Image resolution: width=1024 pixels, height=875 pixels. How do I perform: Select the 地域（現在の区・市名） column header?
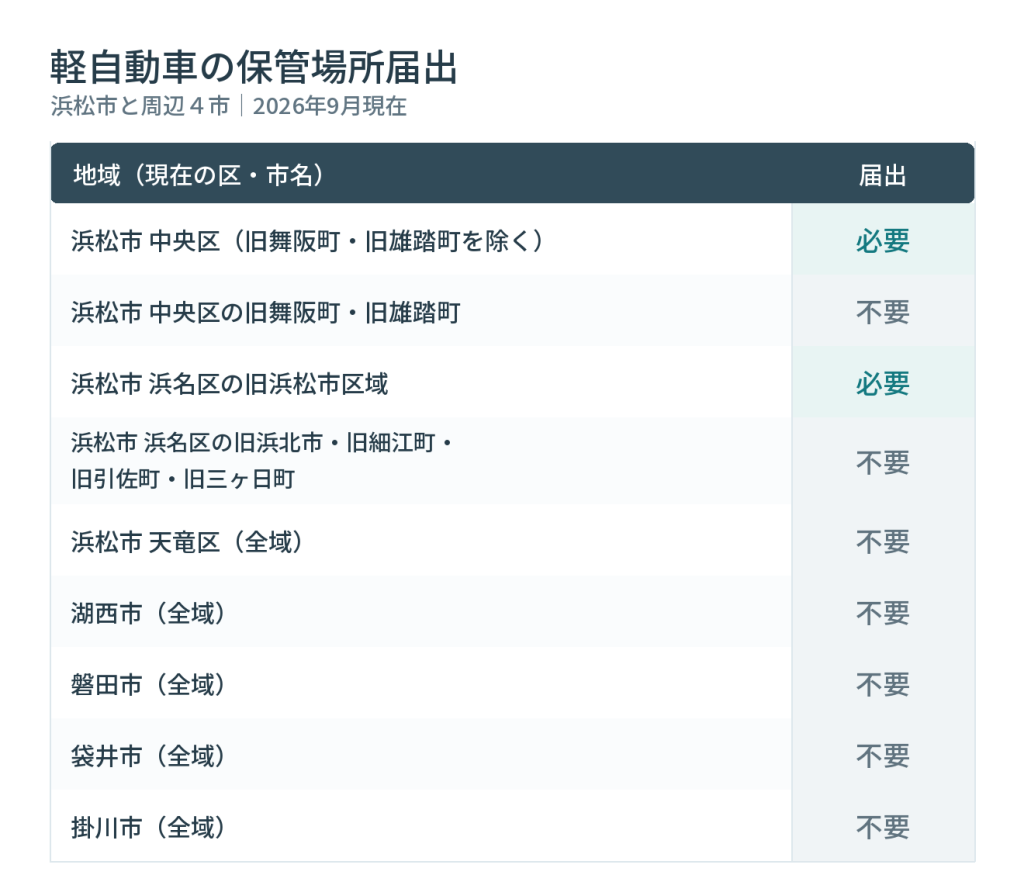[199, 175]
